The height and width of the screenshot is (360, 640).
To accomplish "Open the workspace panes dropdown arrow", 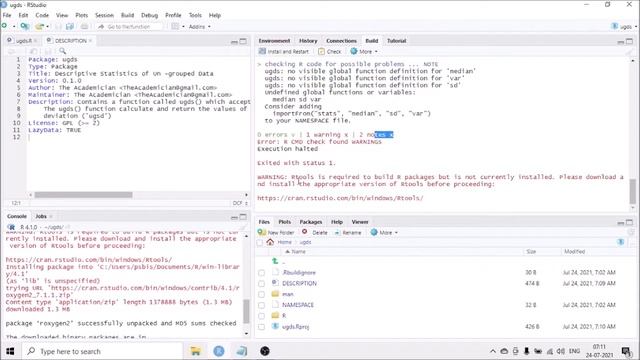I will click(x=183, y=27).
